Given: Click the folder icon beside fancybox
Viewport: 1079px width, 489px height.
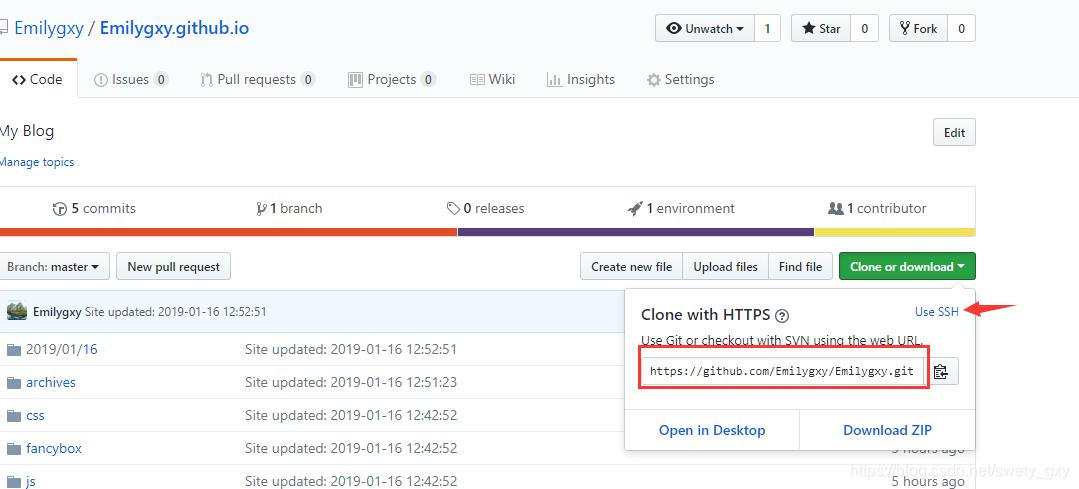Looking at the screenshot, I should (14, 448).
